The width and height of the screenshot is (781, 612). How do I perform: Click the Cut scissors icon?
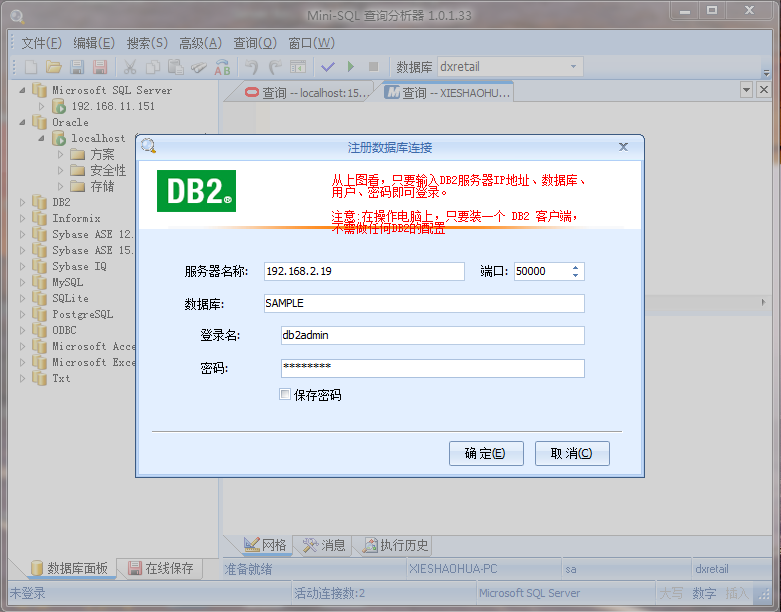click(130, 67)
